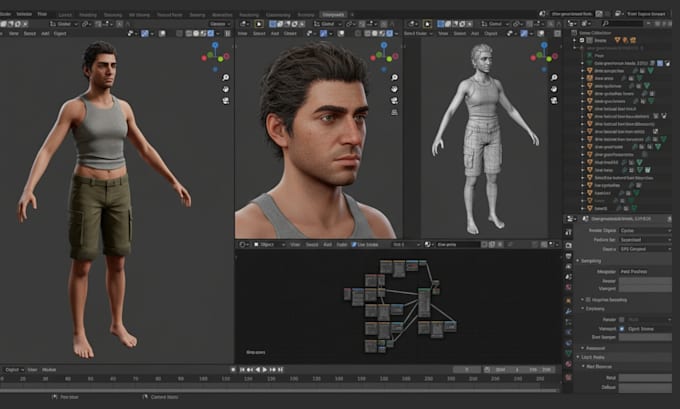Open Texture properties tab at sidebar bottom

click(x=569, y=377)
